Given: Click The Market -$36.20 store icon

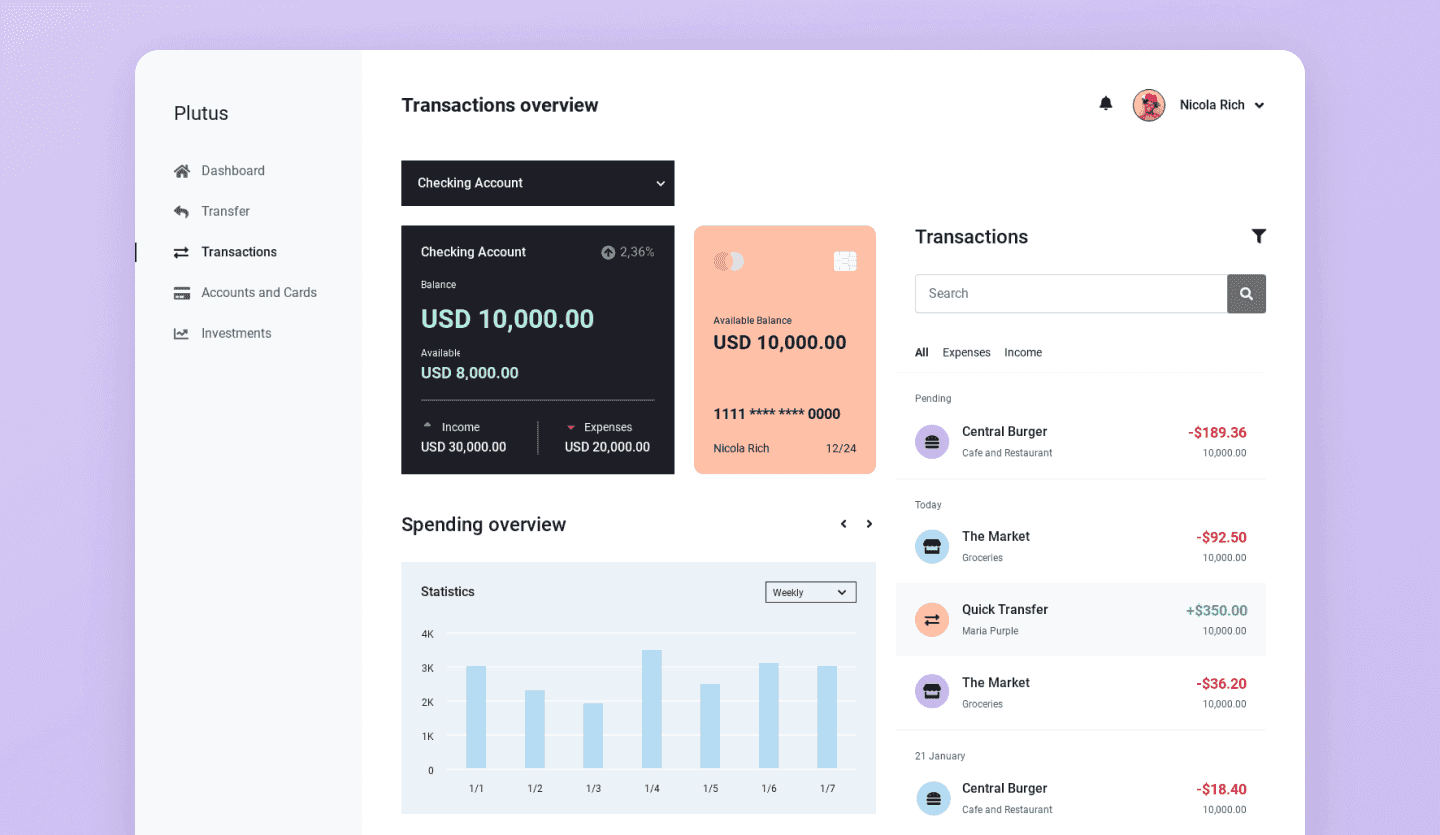Looking at the screenshot, I should 932,691.
